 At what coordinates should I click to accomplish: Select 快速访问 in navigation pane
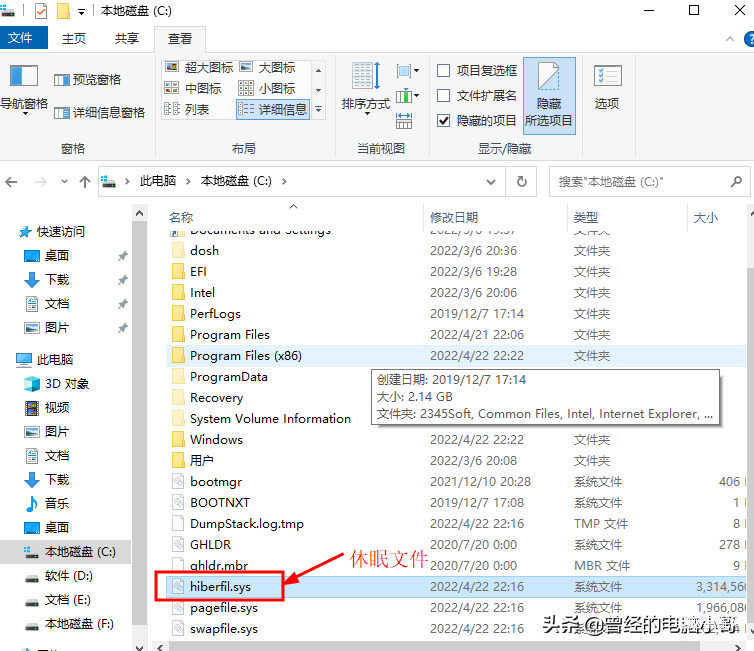[61, 232]
